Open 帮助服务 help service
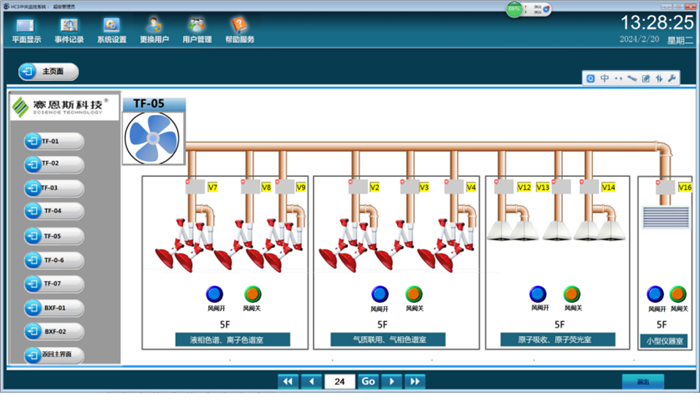Screen dimensions: 700x408 pos(239,29)
